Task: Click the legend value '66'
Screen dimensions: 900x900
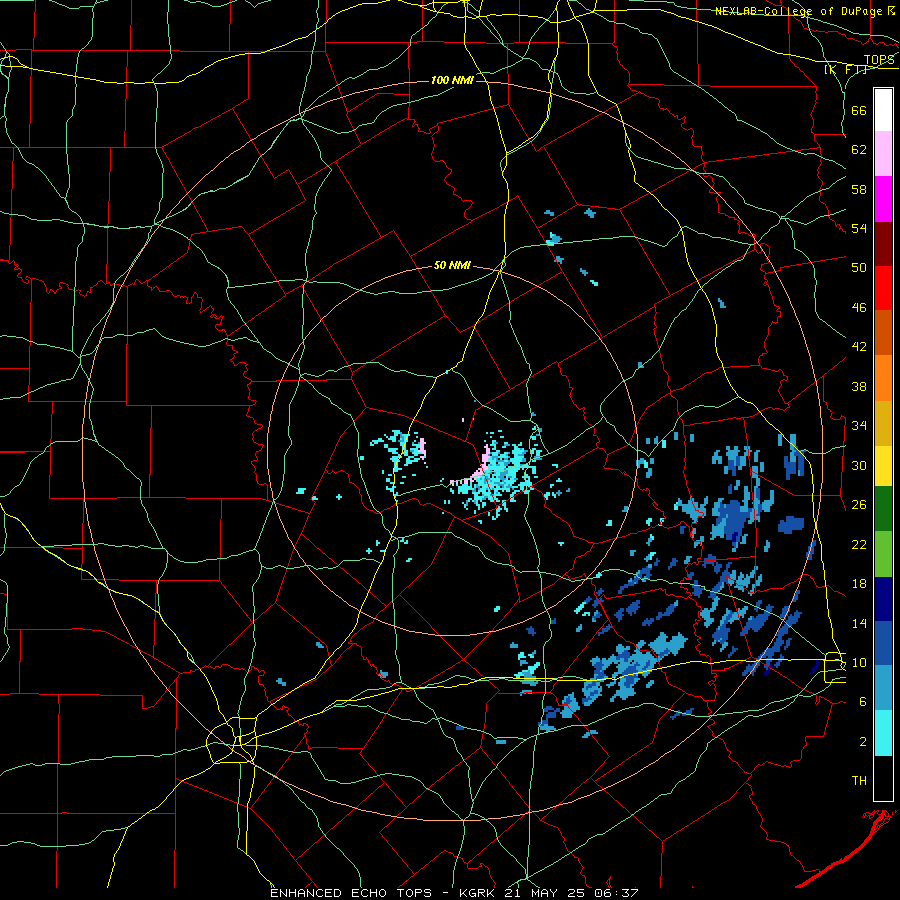Action: 859,110
